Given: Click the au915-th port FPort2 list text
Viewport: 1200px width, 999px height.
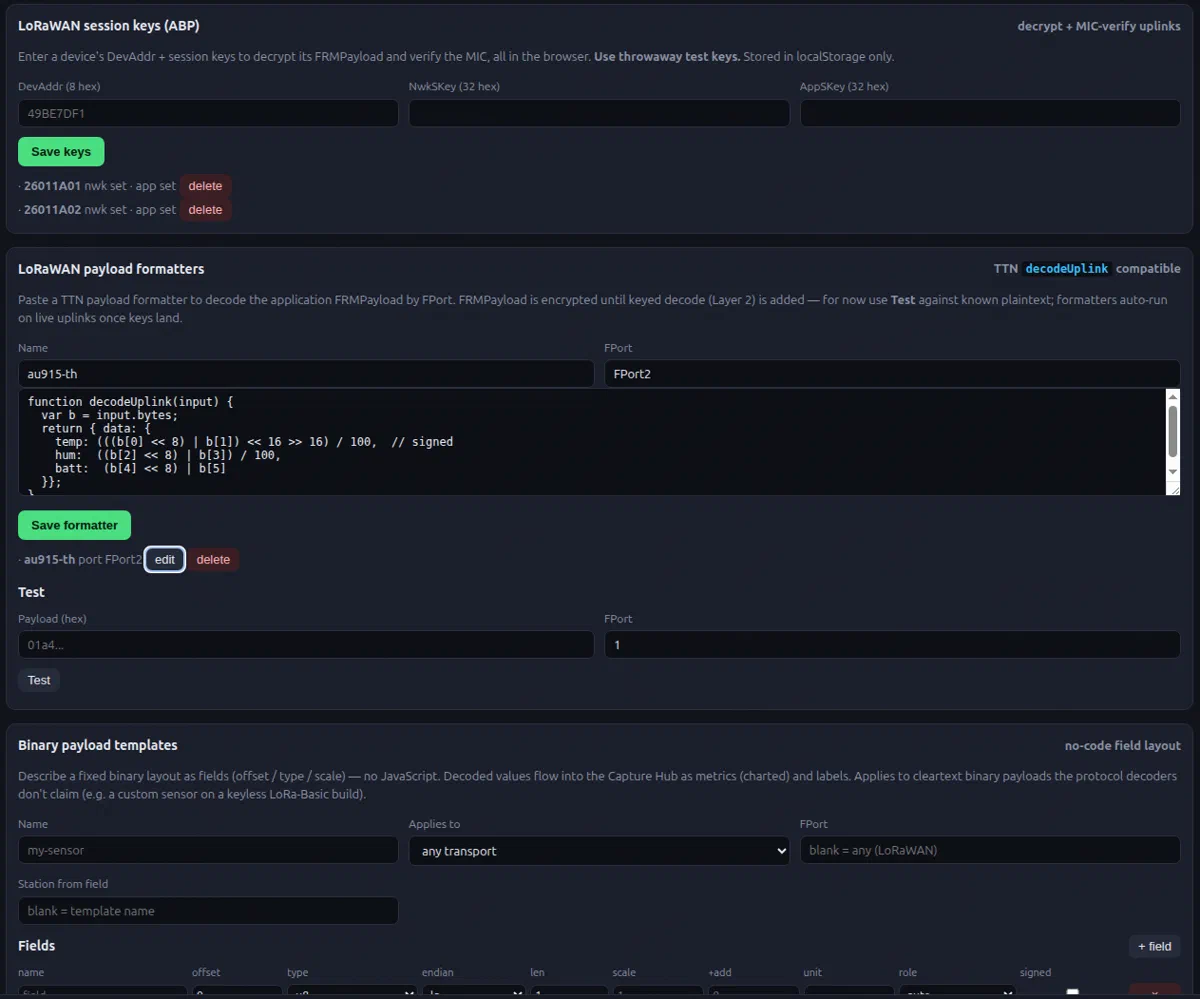Looking at the screenshot, I should point(83,560).
